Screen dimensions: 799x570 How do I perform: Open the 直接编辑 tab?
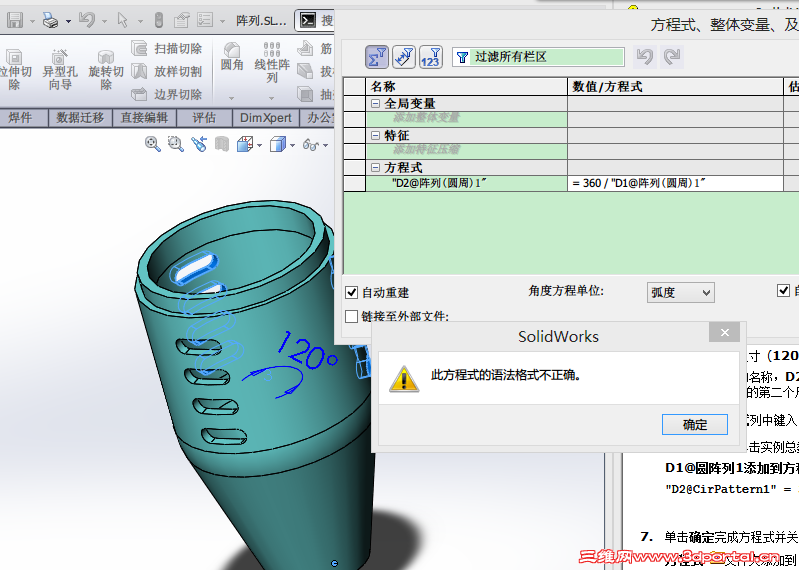point(144,118)
